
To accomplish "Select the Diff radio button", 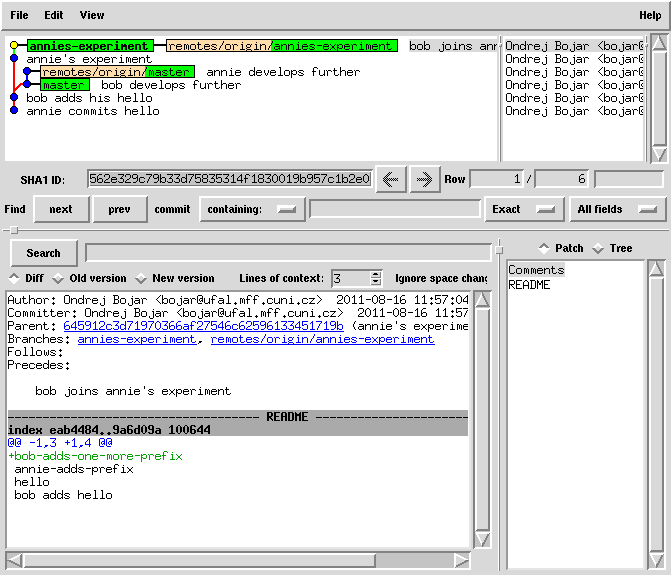I will click(x=14, y=278).
